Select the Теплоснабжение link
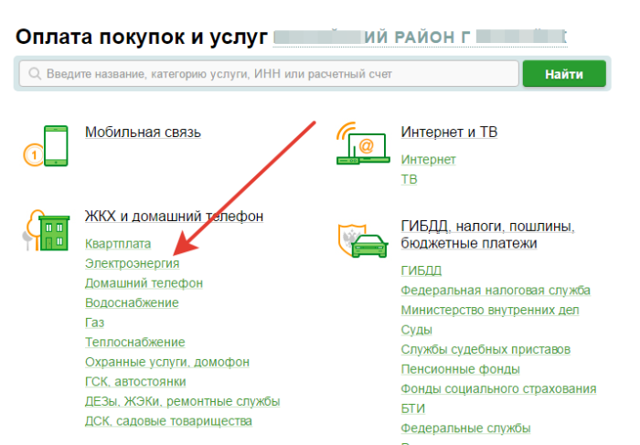 pyautogui.click(x=135, y=342)
